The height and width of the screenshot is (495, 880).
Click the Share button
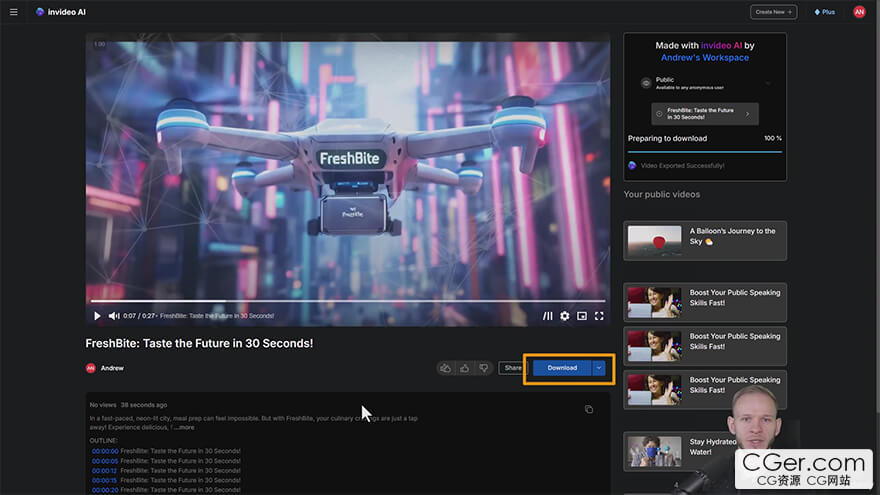(x=513, y=368)
